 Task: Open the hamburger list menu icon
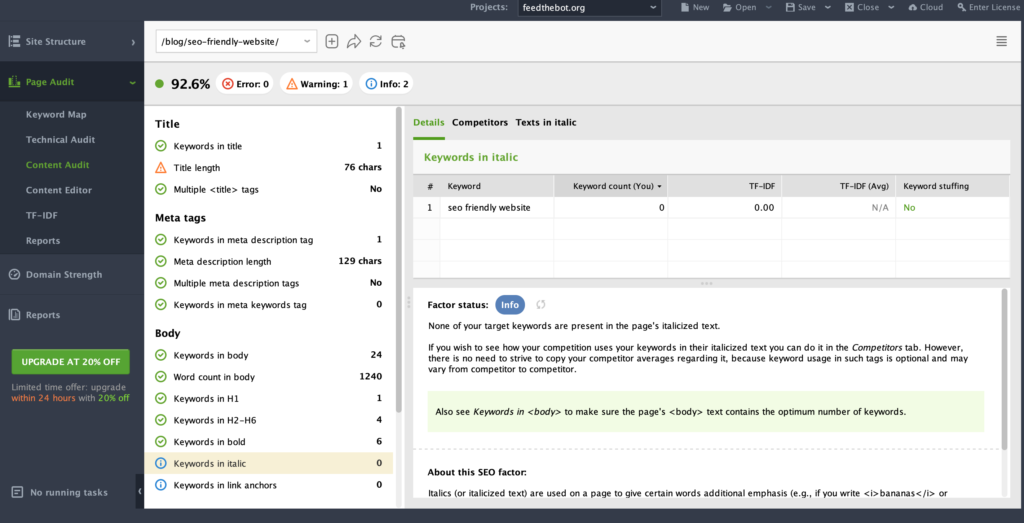(1001, 41)
